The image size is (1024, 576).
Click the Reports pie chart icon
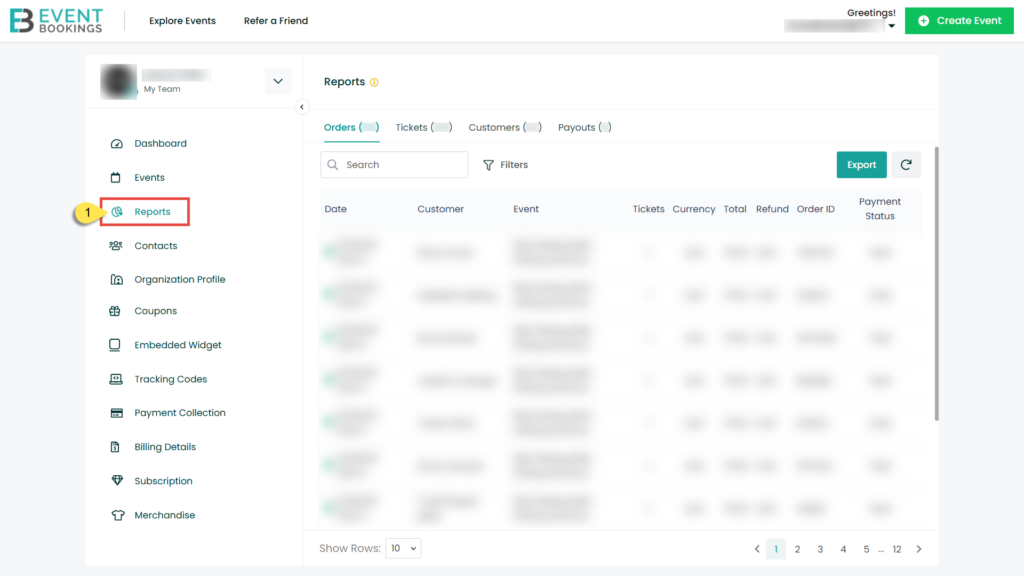(x=117, y=212)
